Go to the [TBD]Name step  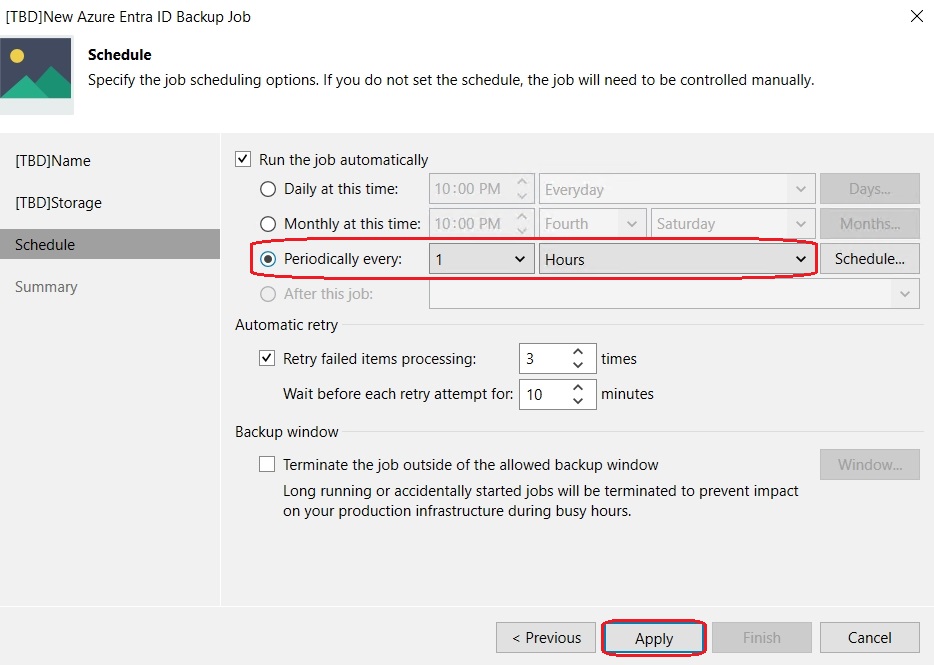[x=53, y=161]
